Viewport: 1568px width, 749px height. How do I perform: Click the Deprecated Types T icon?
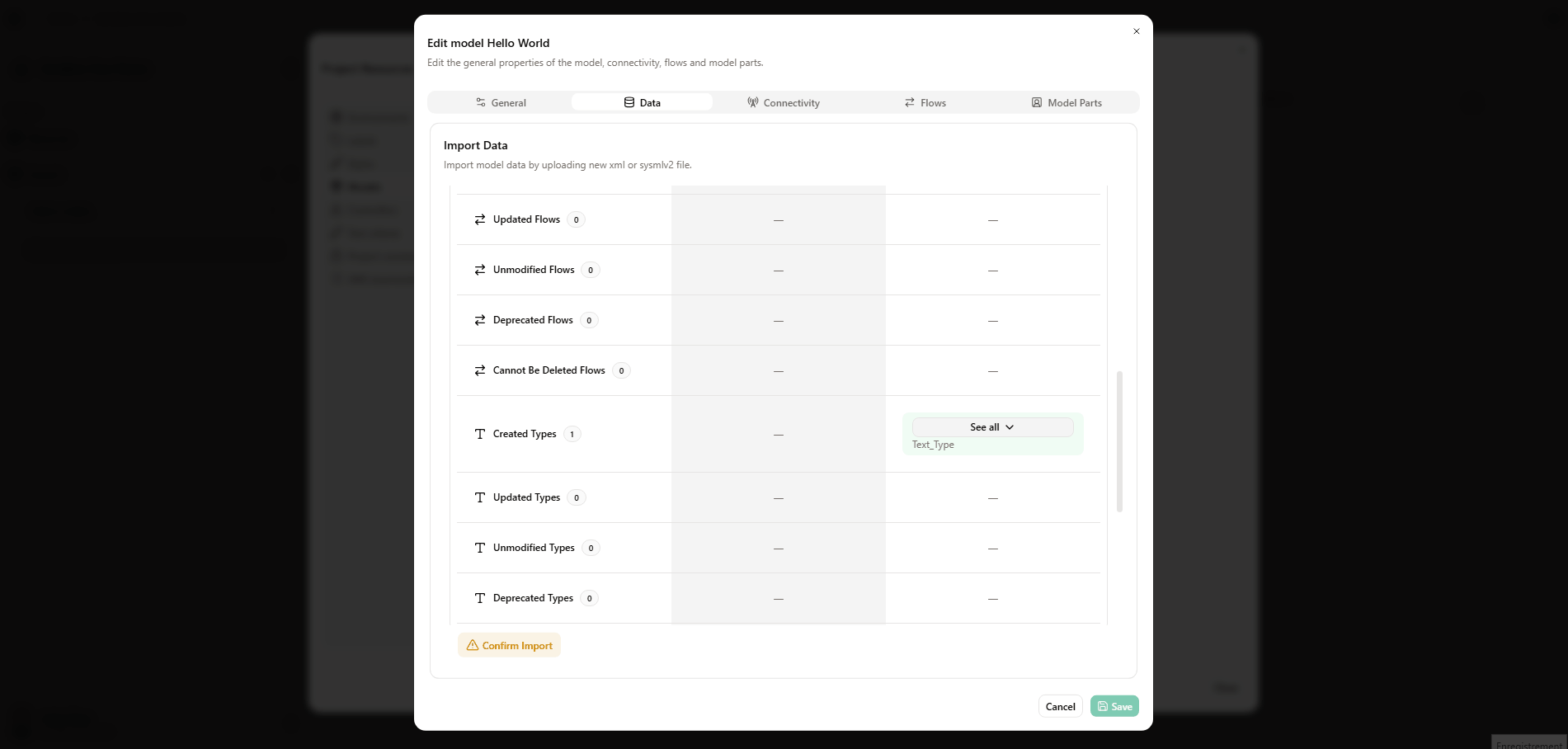(x=480, y=598)
